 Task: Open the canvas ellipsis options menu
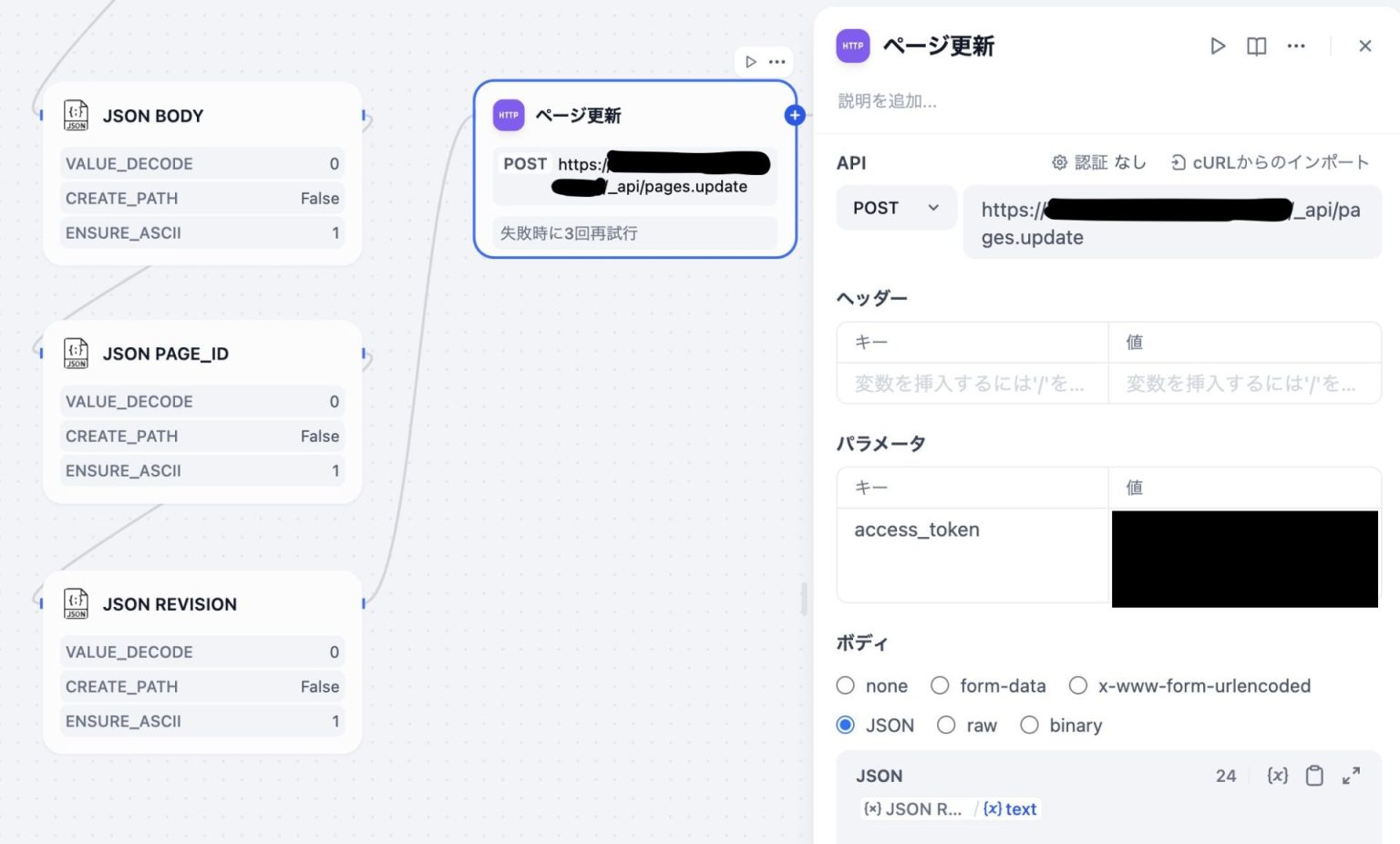[x=777, y=61]
